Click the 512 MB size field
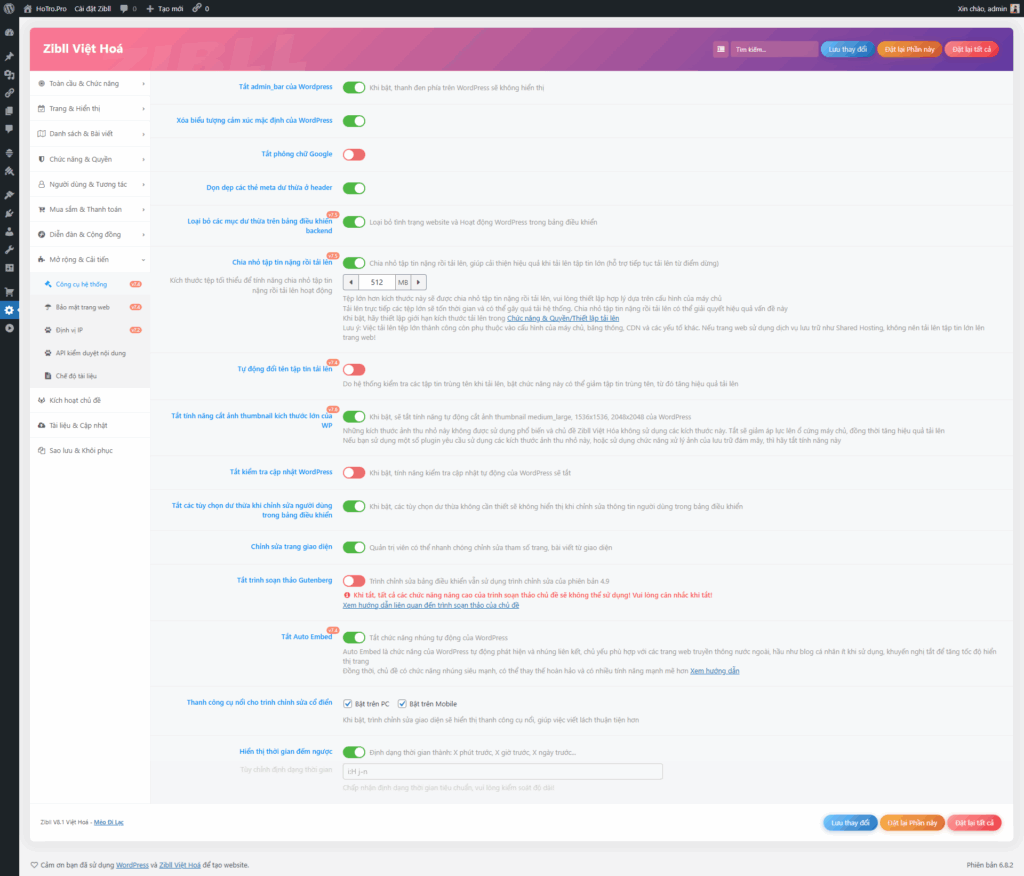Screen dimensions: 1024x876 click(x=377, y=282)
